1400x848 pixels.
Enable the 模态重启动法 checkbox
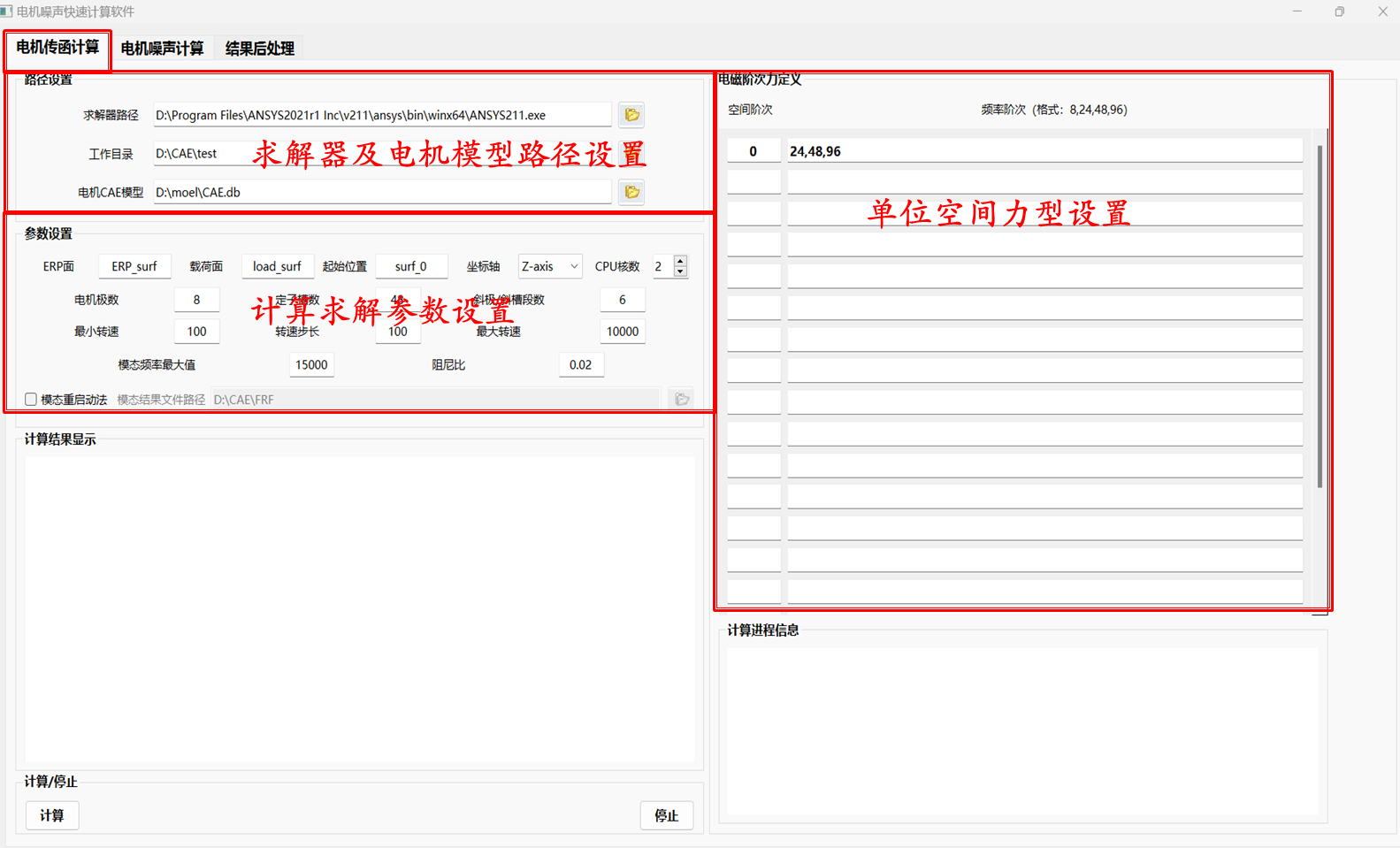click(31, 400)
